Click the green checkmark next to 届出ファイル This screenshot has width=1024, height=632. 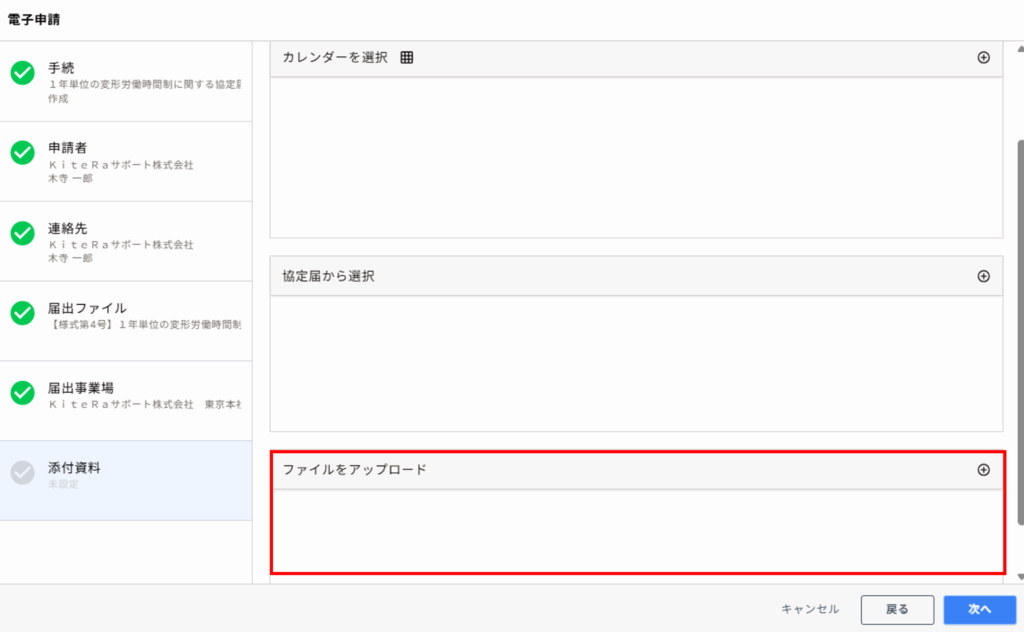click(x=23, y=313)
